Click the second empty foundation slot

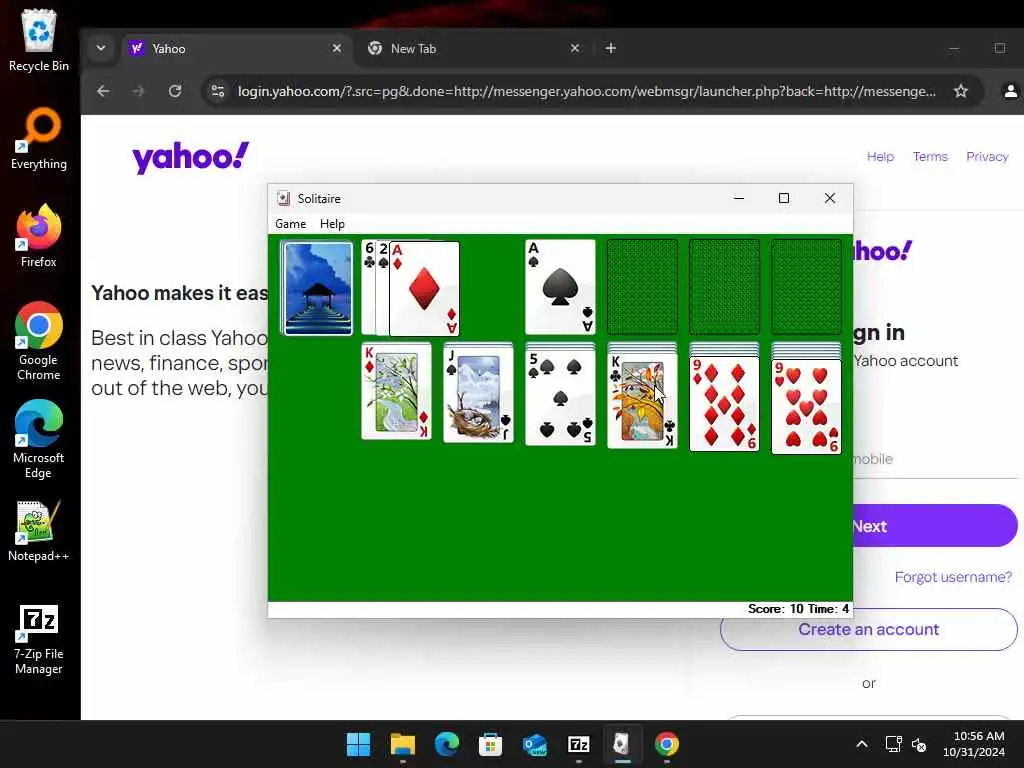(643, 287)
